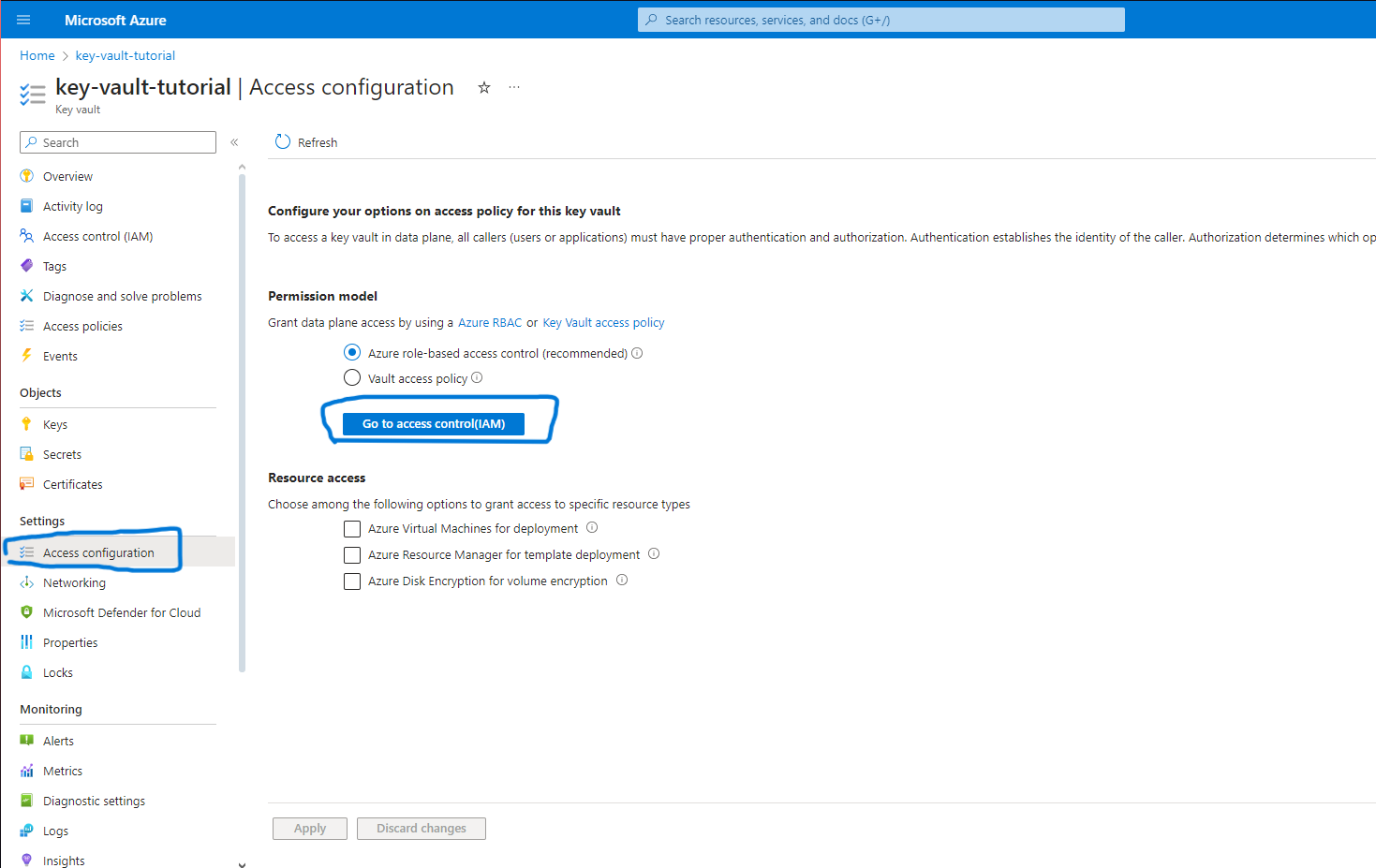Click the Overview key icon in sidebar

tap(26, 176)
